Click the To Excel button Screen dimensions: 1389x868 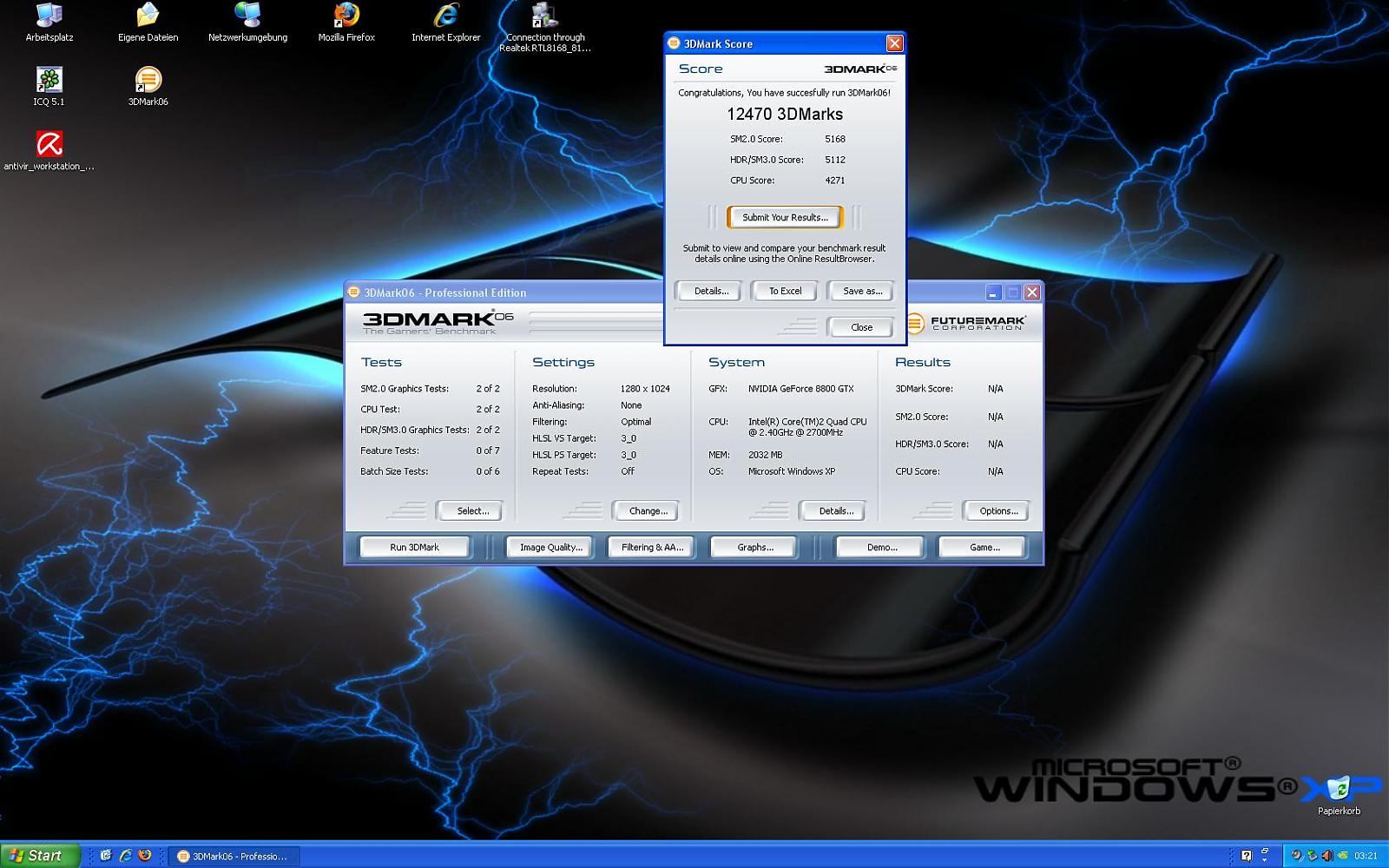point(785,291)
